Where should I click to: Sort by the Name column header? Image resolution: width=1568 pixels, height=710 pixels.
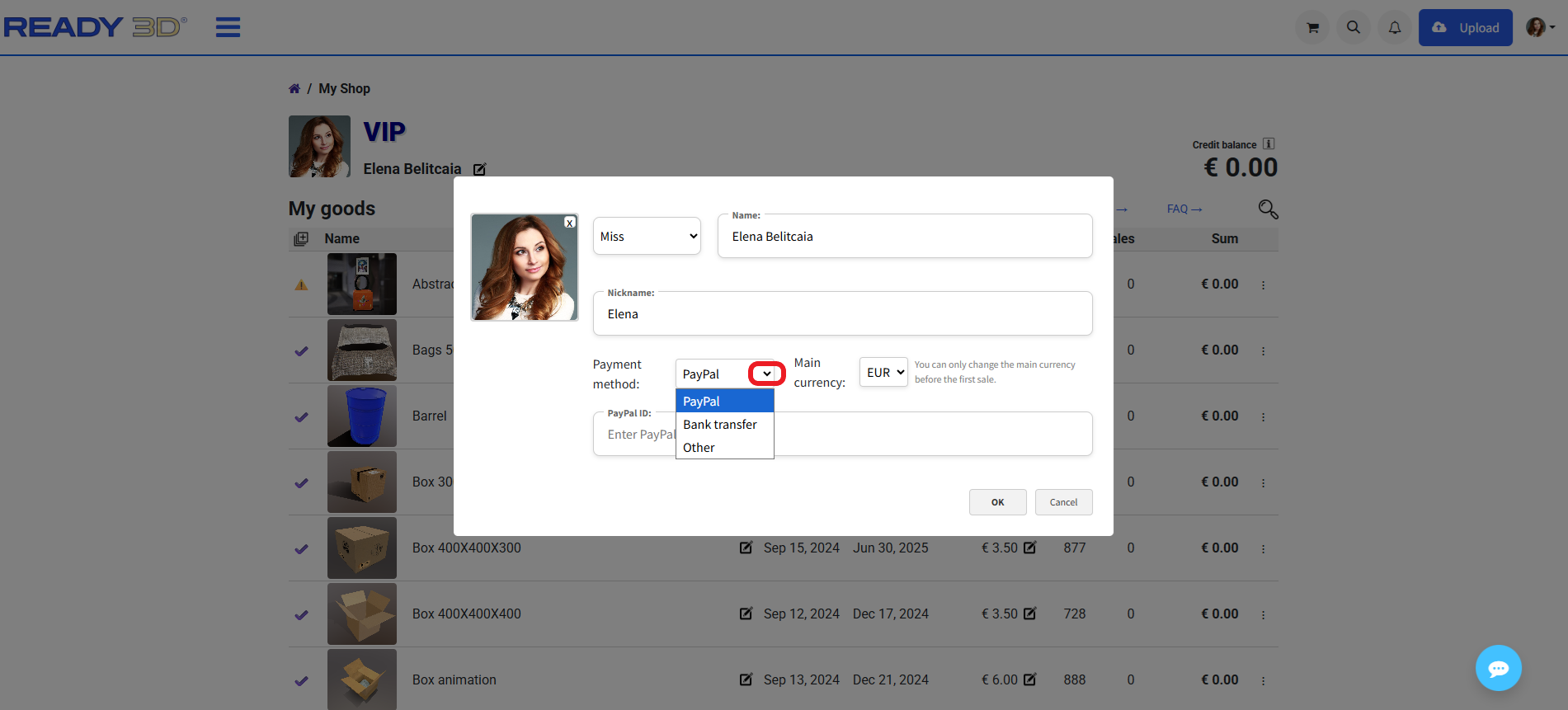click(341, 238)
